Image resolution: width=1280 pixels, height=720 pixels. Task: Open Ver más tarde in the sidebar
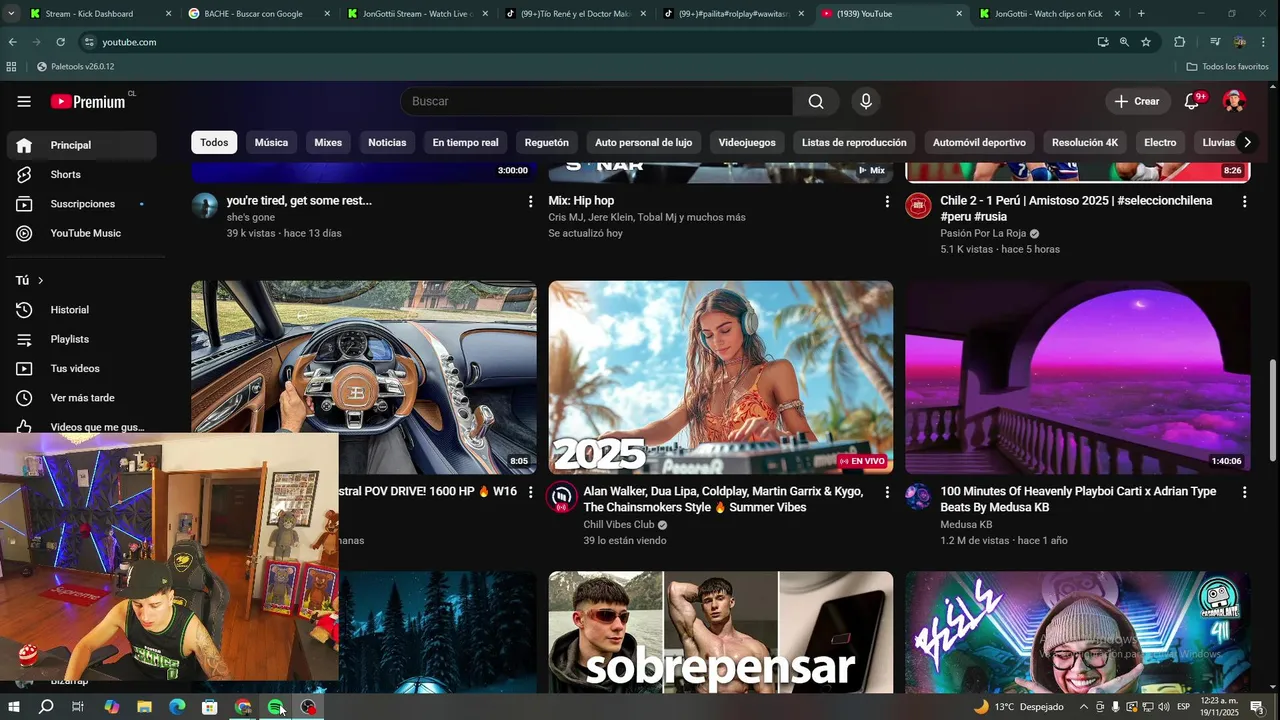82,398
